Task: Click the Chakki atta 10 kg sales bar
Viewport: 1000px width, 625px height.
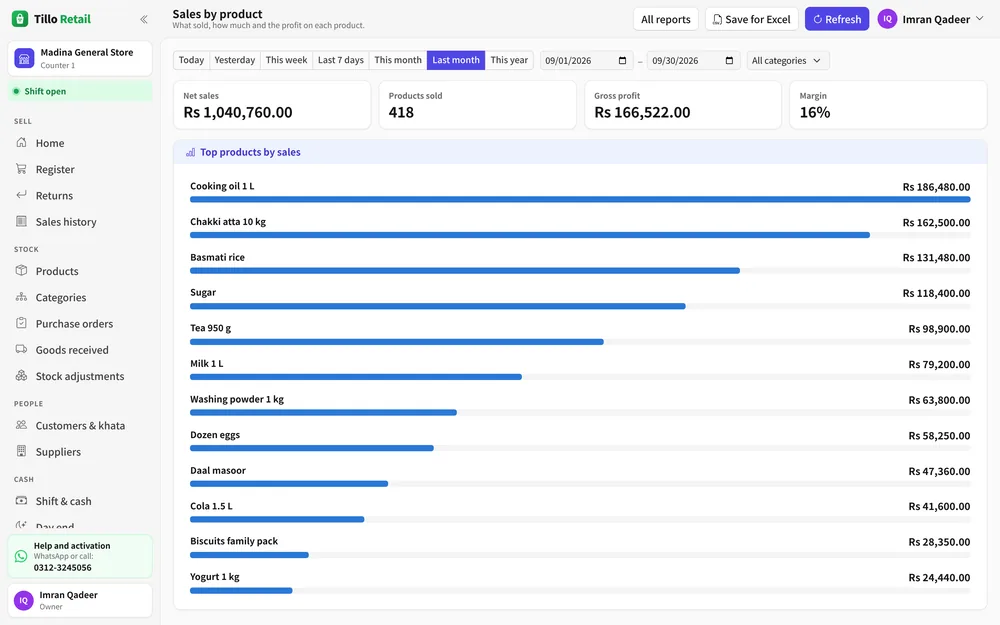Action: (530, 235)
